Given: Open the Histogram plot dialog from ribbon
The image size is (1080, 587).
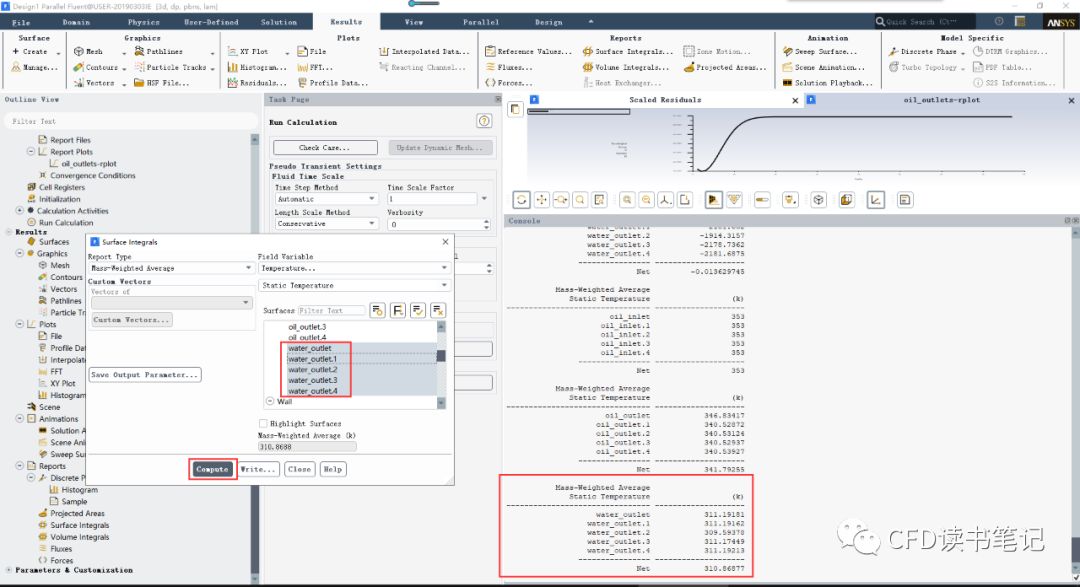Looking at the screenshot, I should coord(256,68).
